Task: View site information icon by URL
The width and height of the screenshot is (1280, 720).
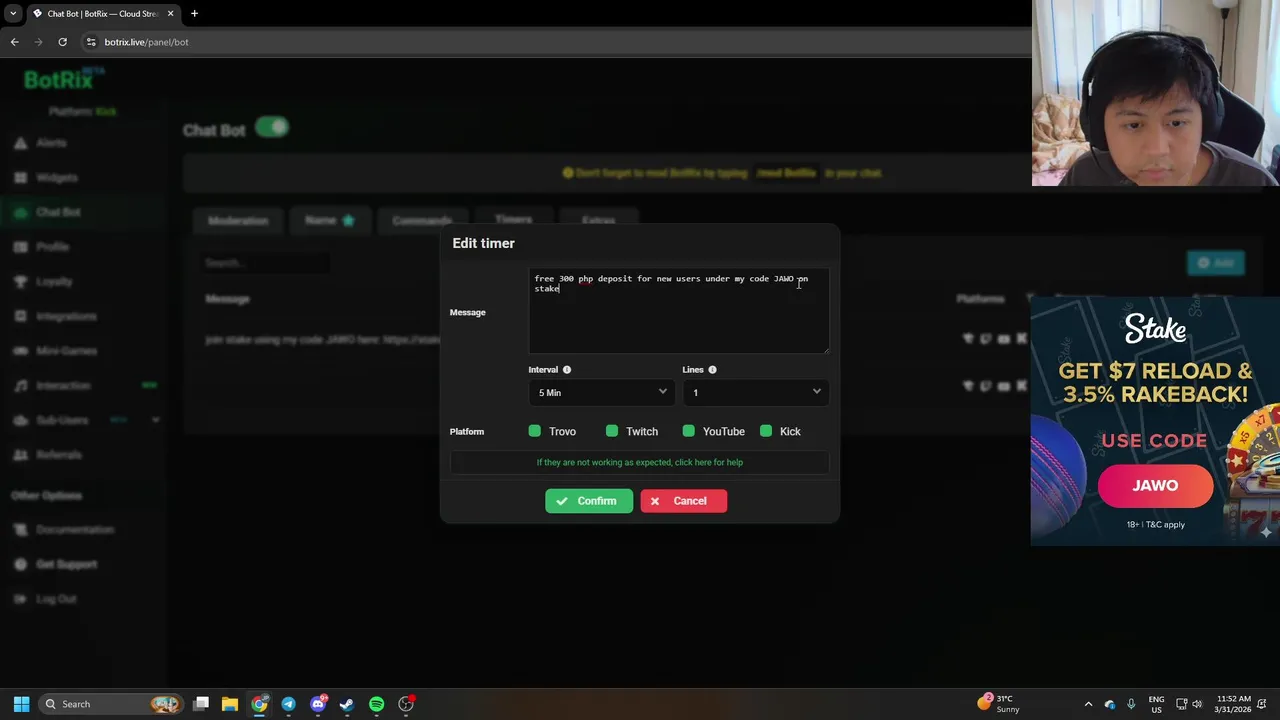Action: (x=90, y=42)
